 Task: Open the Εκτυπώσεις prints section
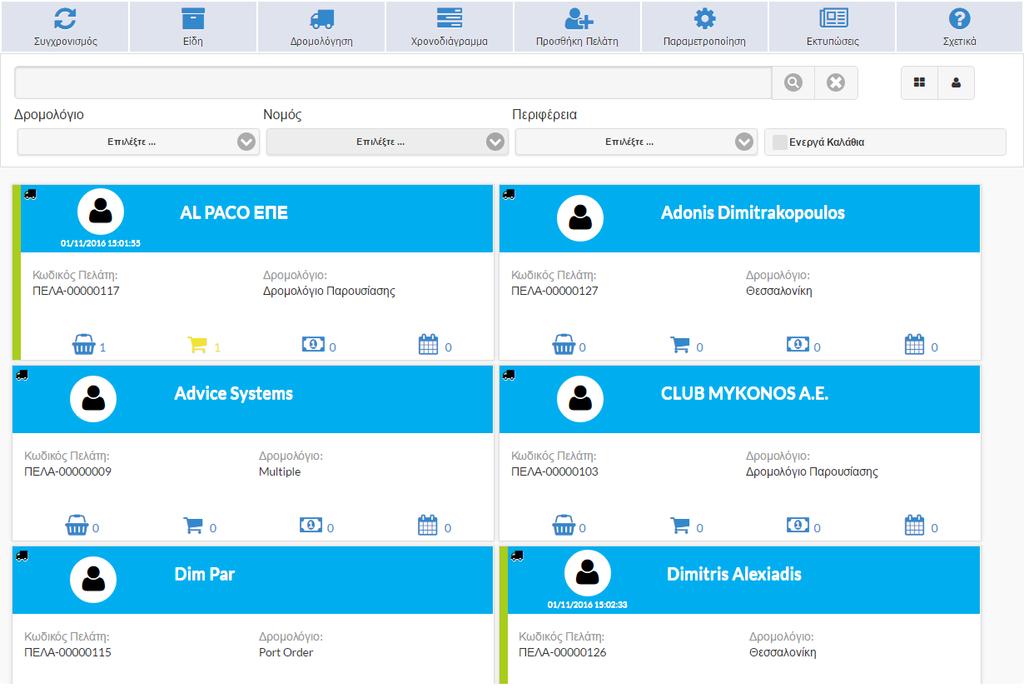pos(833,26)
